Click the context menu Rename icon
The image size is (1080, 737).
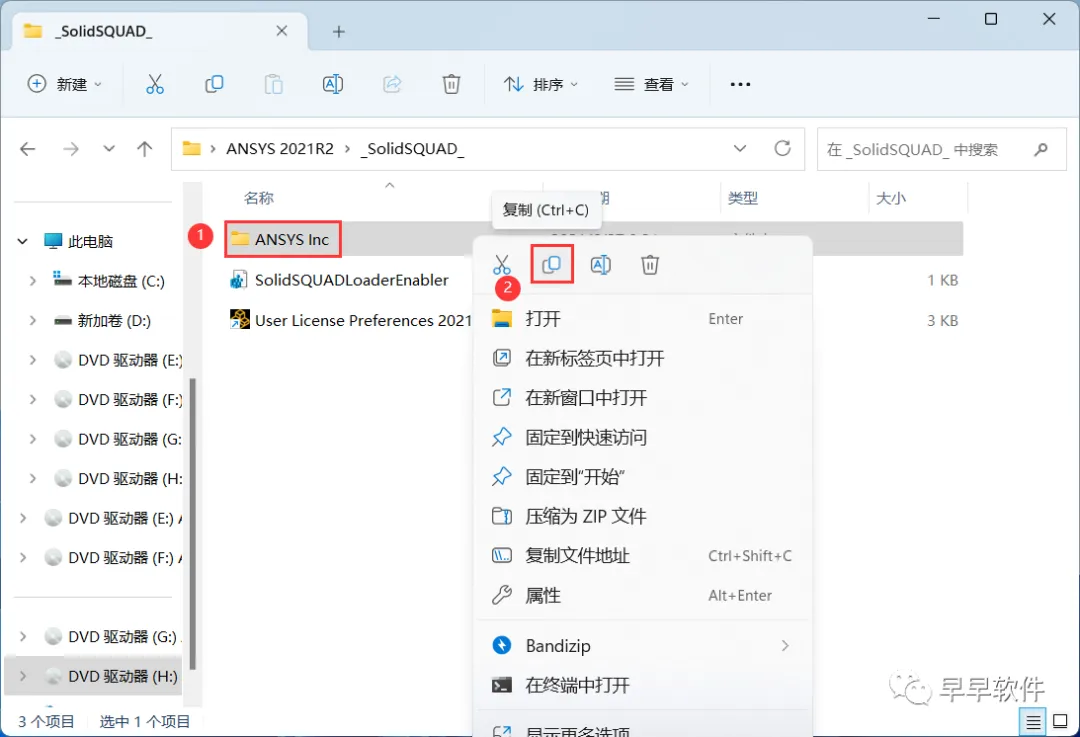pyautogui.click(x=601, y=264)
